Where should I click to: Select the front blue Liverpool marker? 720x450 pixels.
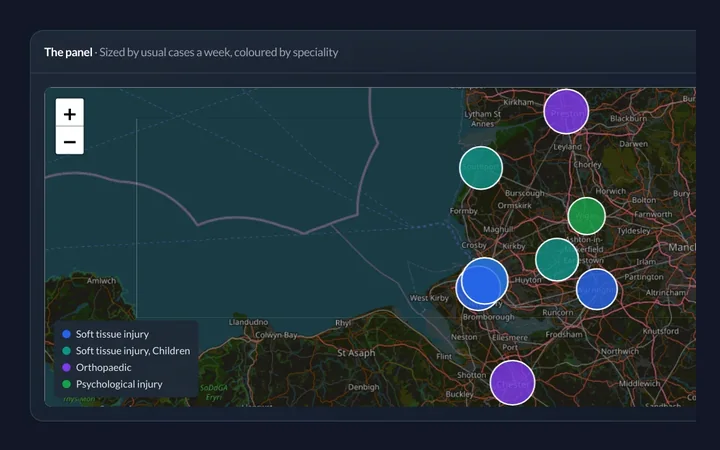(x=485, y=280)
